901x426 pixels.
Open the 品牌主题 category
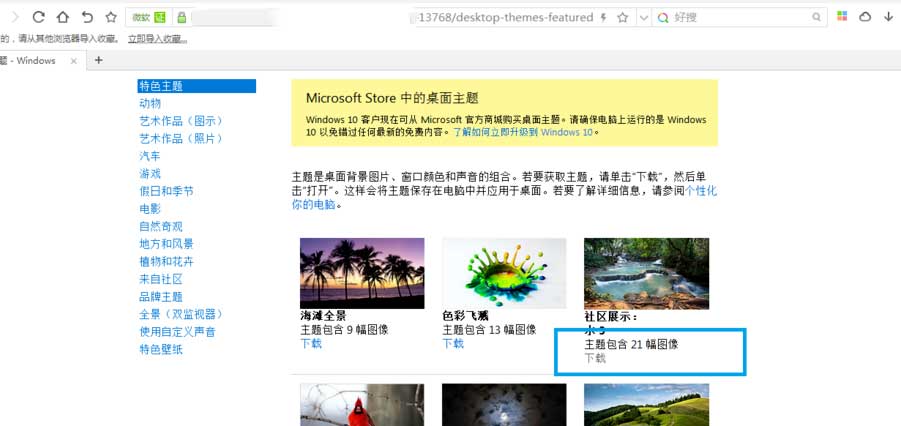pos(161,297)
